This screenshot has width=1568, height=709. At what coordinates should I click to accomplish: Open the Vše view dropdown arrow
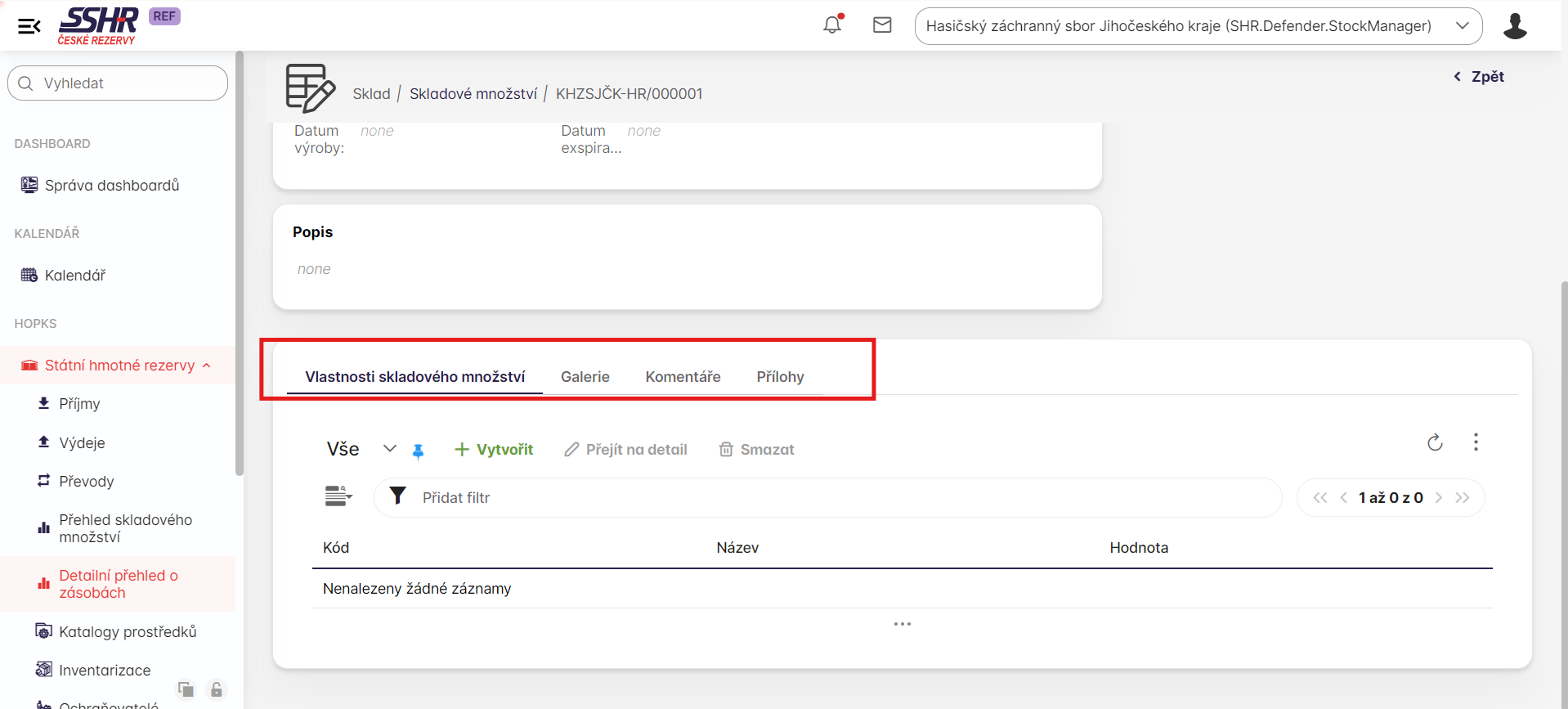pyautogui.click(x=390, y=449)
